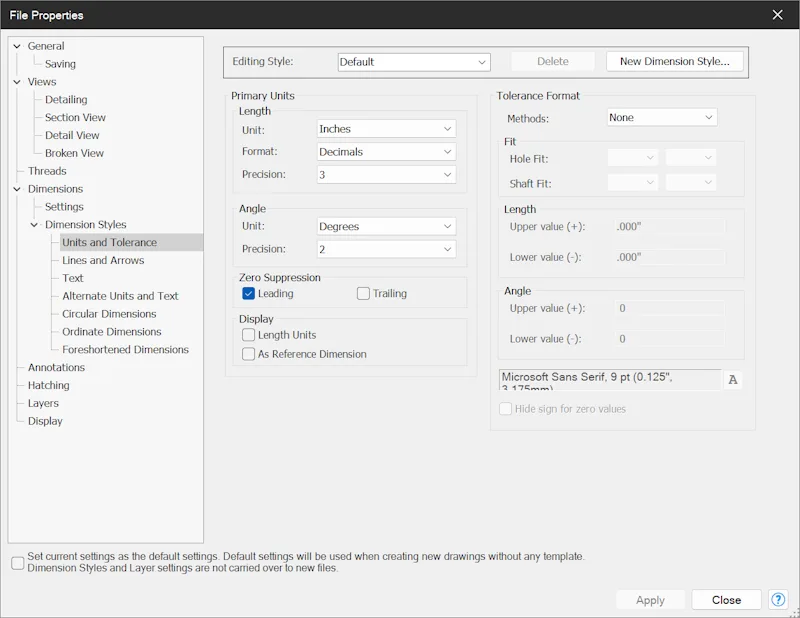Open the Detailing settings page

[x=66, y=100]
